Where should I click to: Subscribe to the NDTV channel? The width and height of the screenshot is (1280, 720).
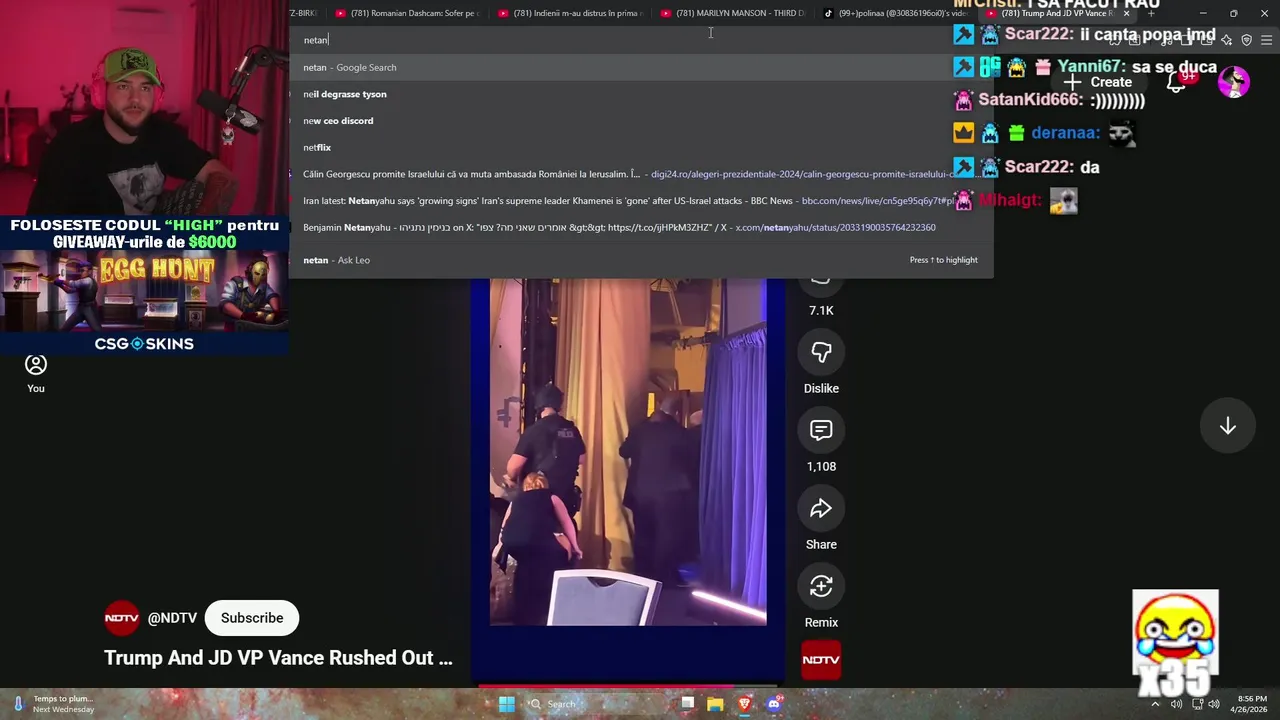pos(252,618)
